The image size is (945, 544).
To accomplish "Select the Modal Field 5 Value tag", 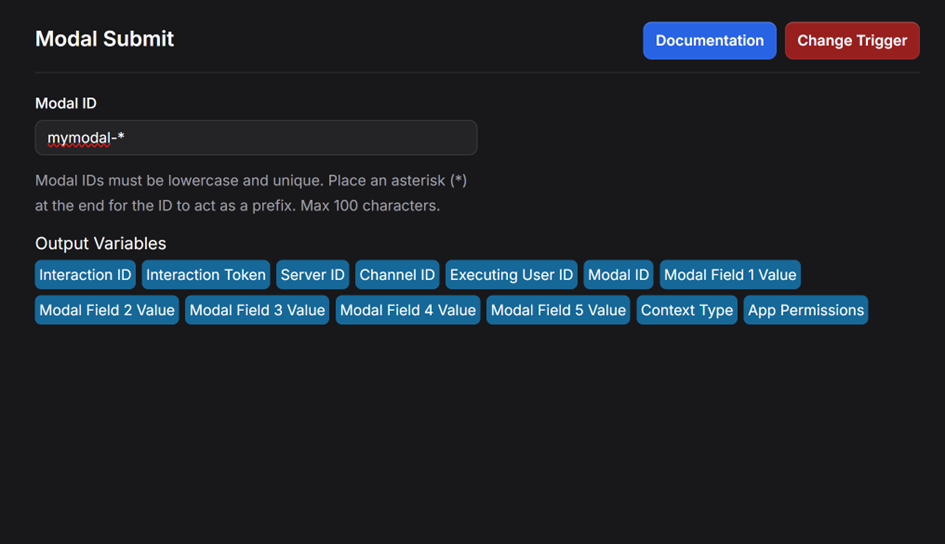I will [x=558, y=310].
